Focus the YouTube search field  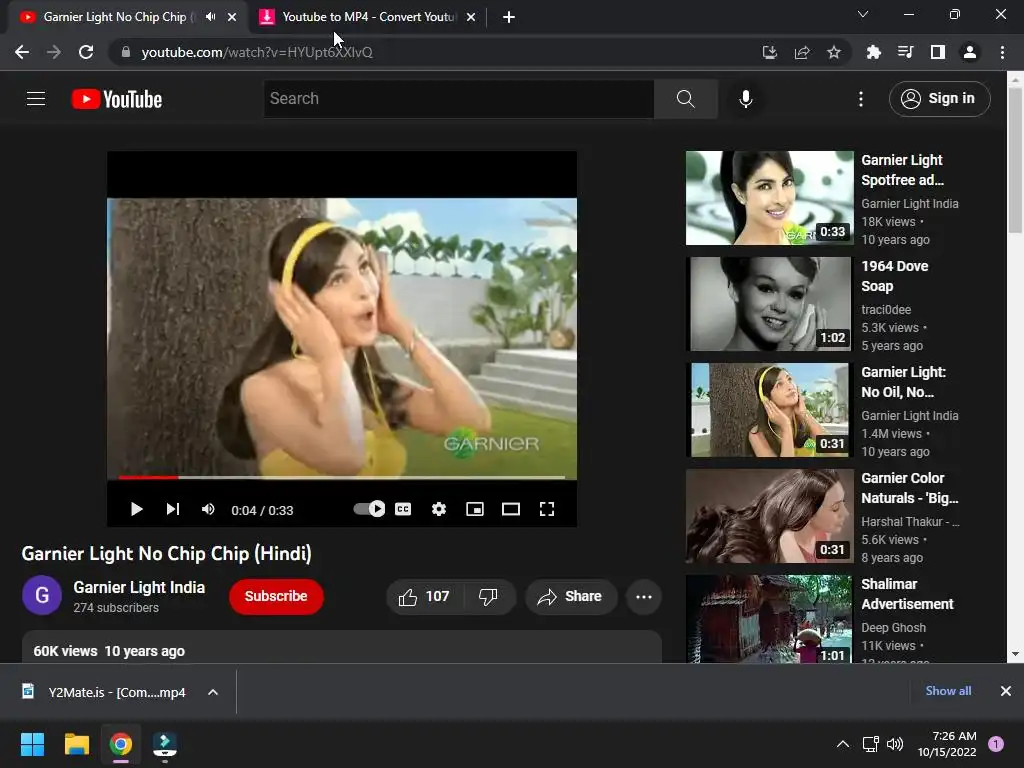458,99
